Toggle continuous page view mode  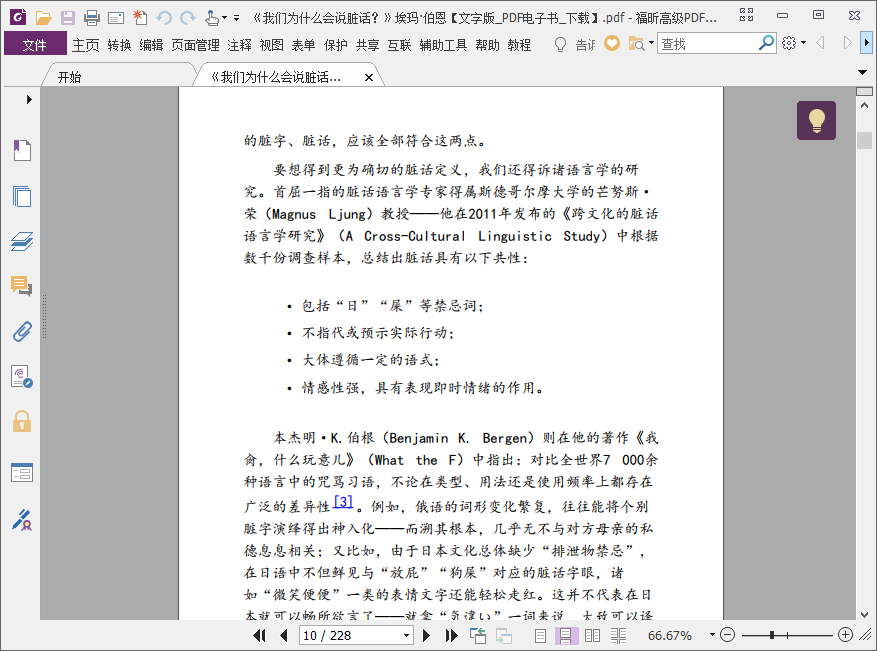point(565,635)
